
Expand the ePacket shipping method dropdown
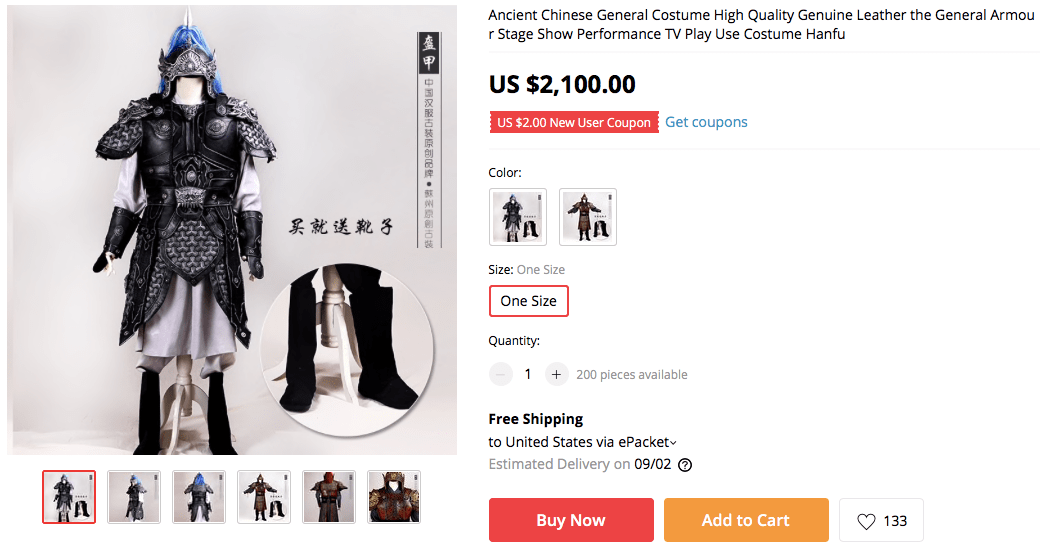pos(673,443)
